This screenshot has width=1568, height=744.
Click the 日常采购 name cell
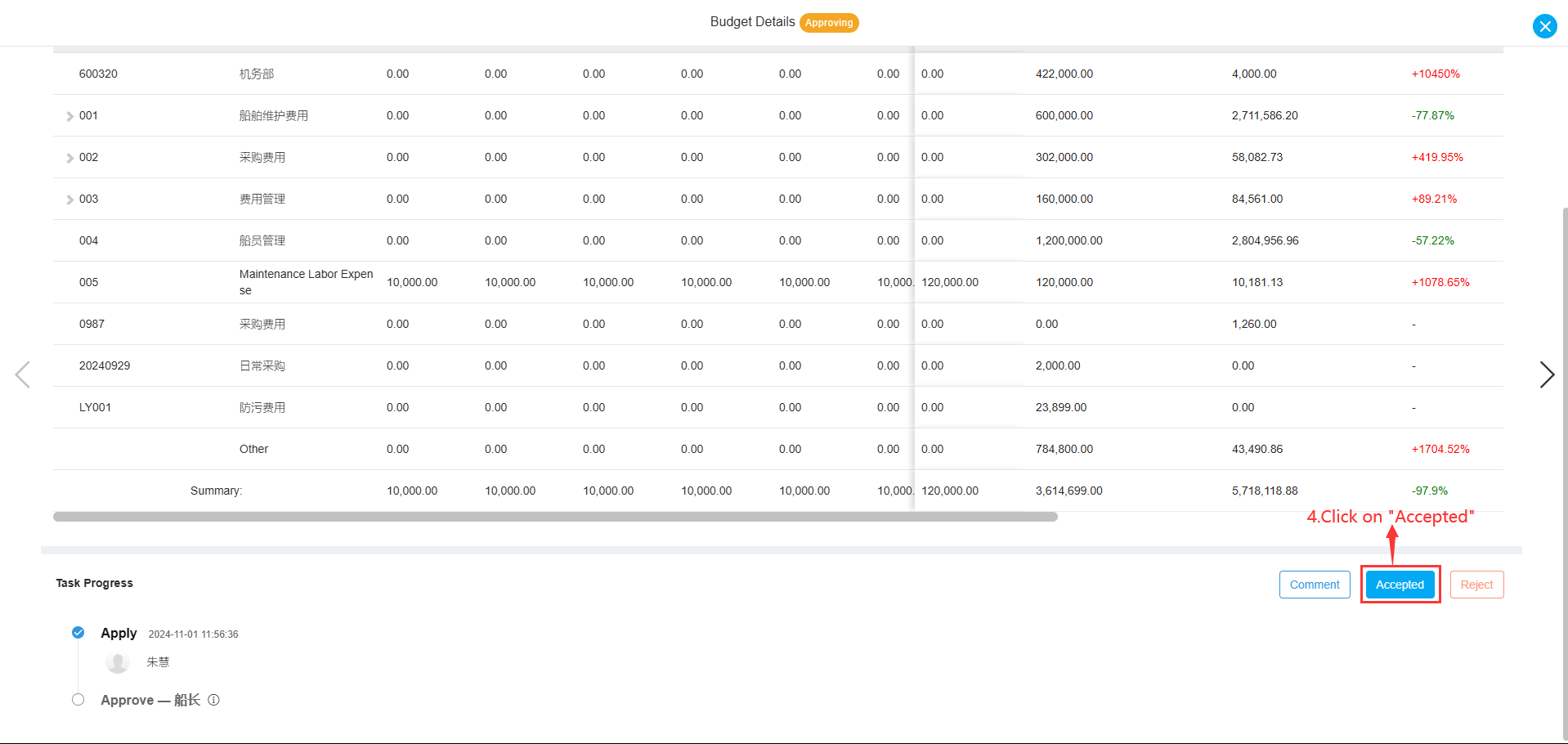(x=262, y=365)
